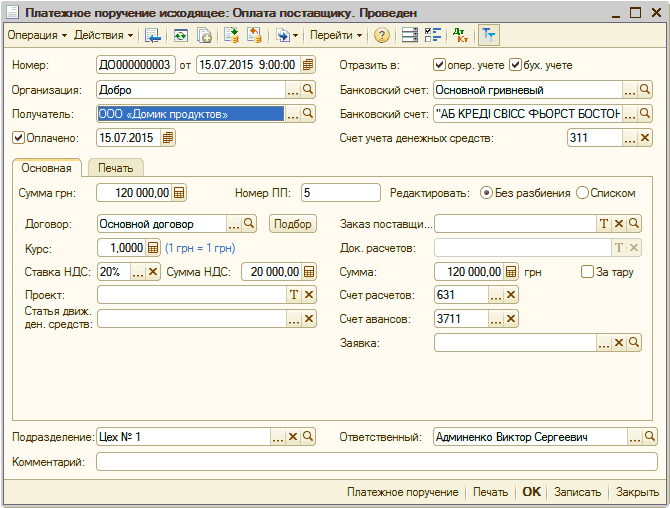
Task: Open the Операция dropdown menu
Action: 36,36
